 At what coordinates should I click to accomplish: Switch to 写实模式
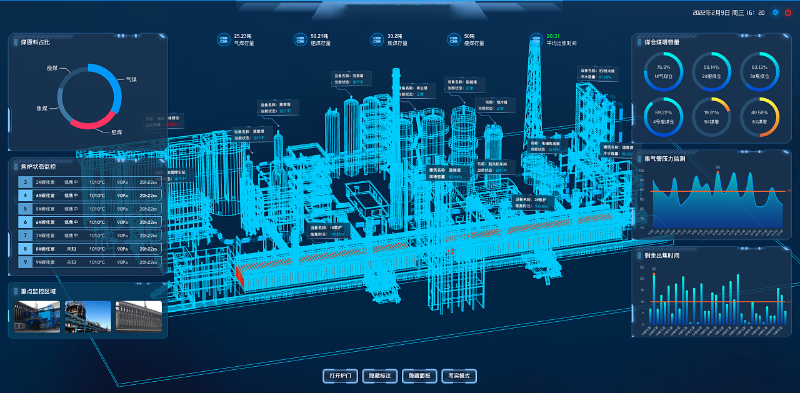click(x=460, y=376)
